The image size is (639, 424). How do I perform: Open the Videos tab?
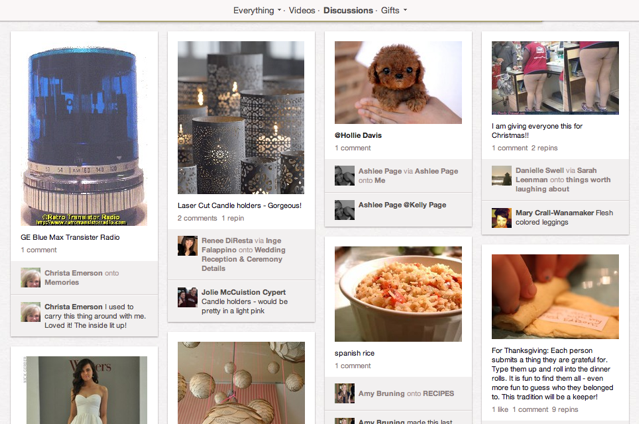302,10
